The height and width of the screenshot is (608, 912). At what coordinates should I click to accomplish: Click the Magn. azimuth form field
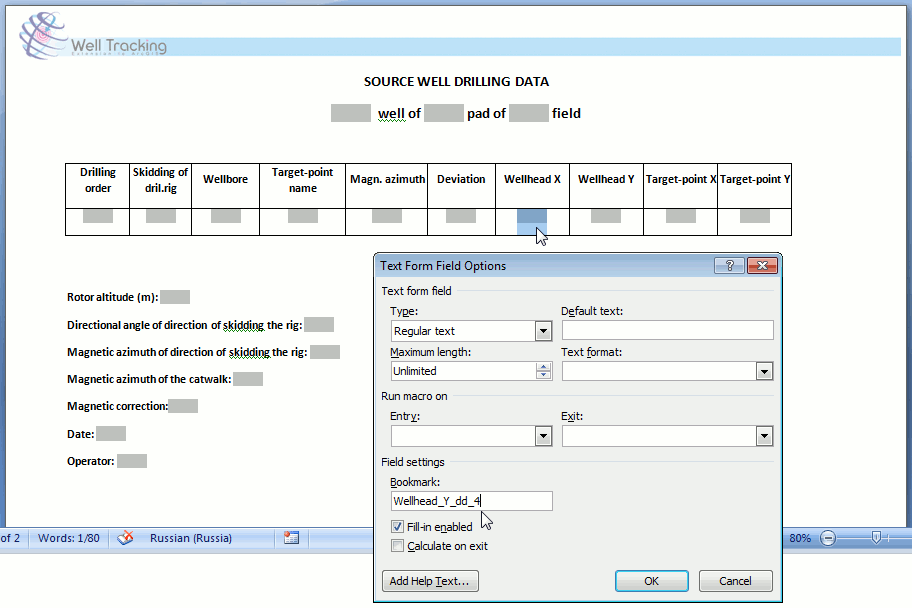tap(387, 216)
